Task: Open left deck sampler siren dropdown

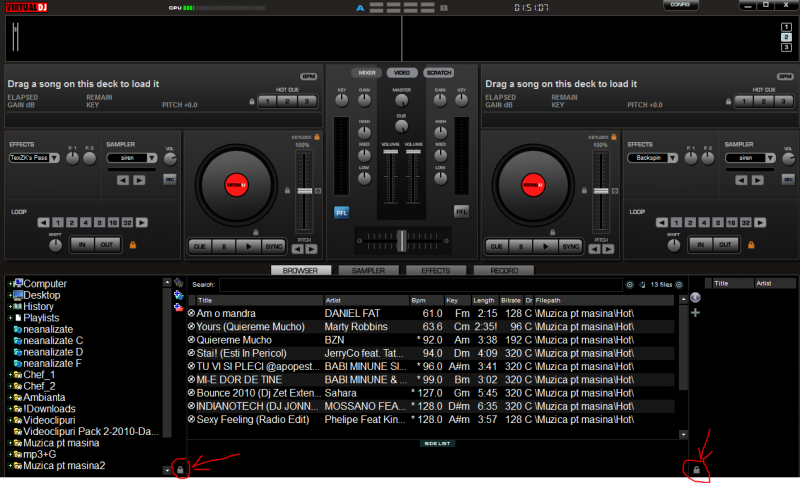Action: pos(132,158)
